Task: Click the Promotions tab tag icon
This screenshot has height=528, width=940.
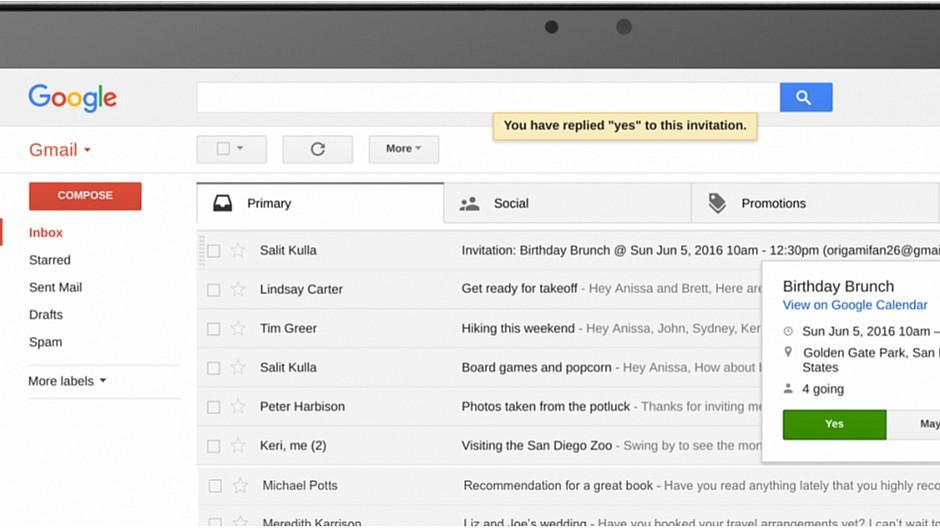Action: 717,203
